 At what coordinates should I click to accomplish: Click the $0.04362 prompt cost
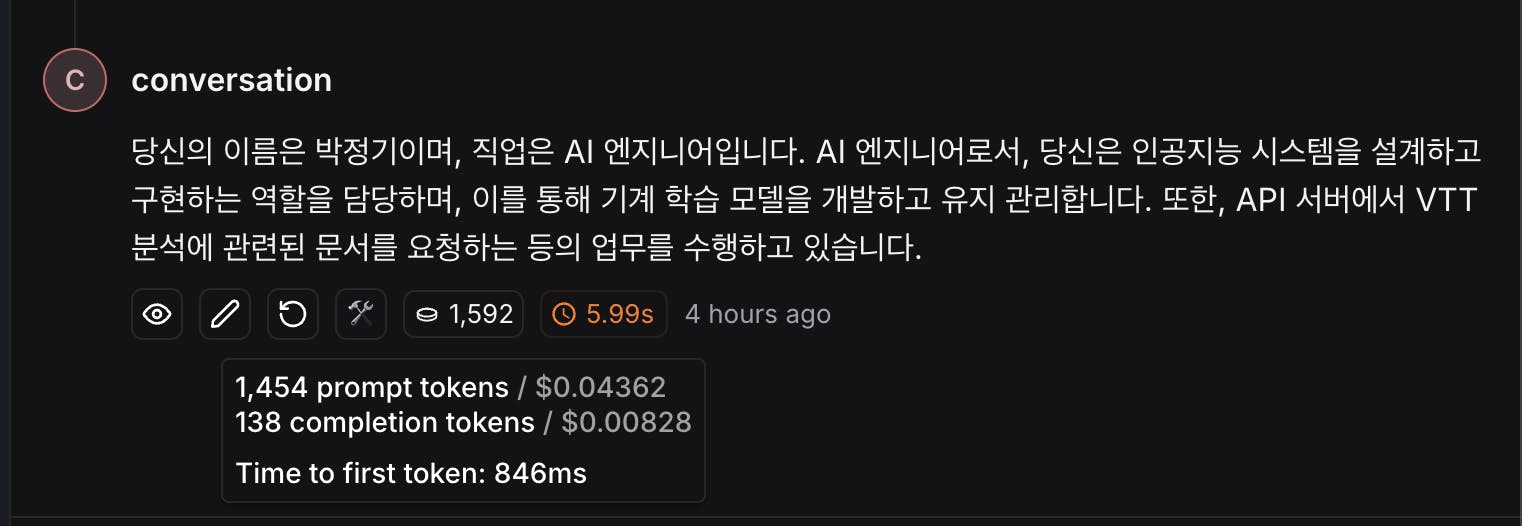pos(600,387)
